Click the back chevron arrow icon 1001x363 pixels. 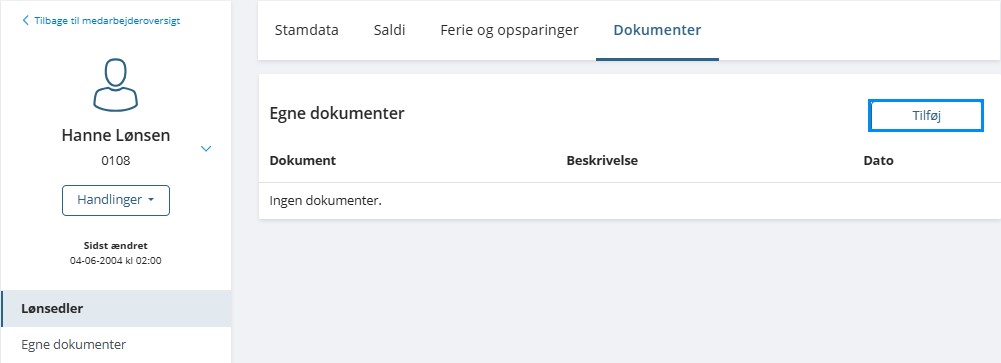pyautogui.click(x=26, y=20)
